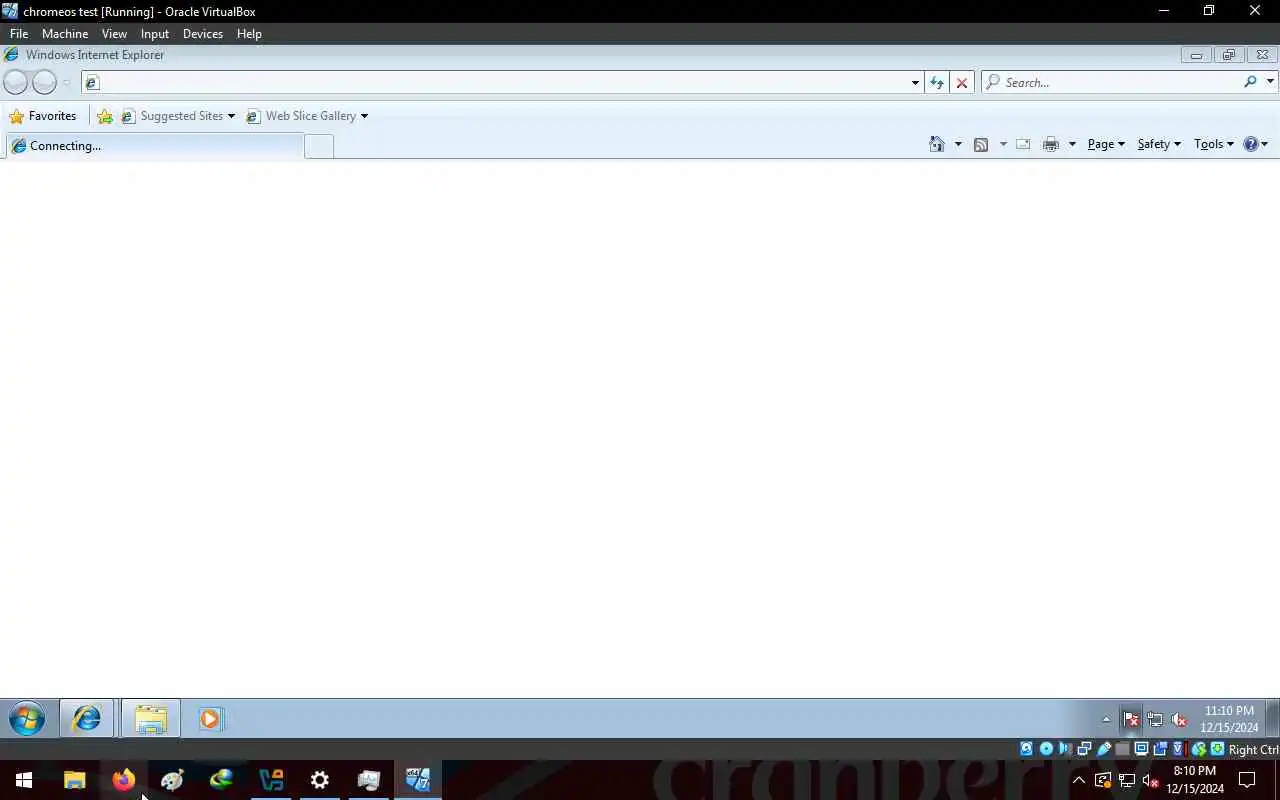Click VirtualBox hard disk status icon

tap(1026, 749)
